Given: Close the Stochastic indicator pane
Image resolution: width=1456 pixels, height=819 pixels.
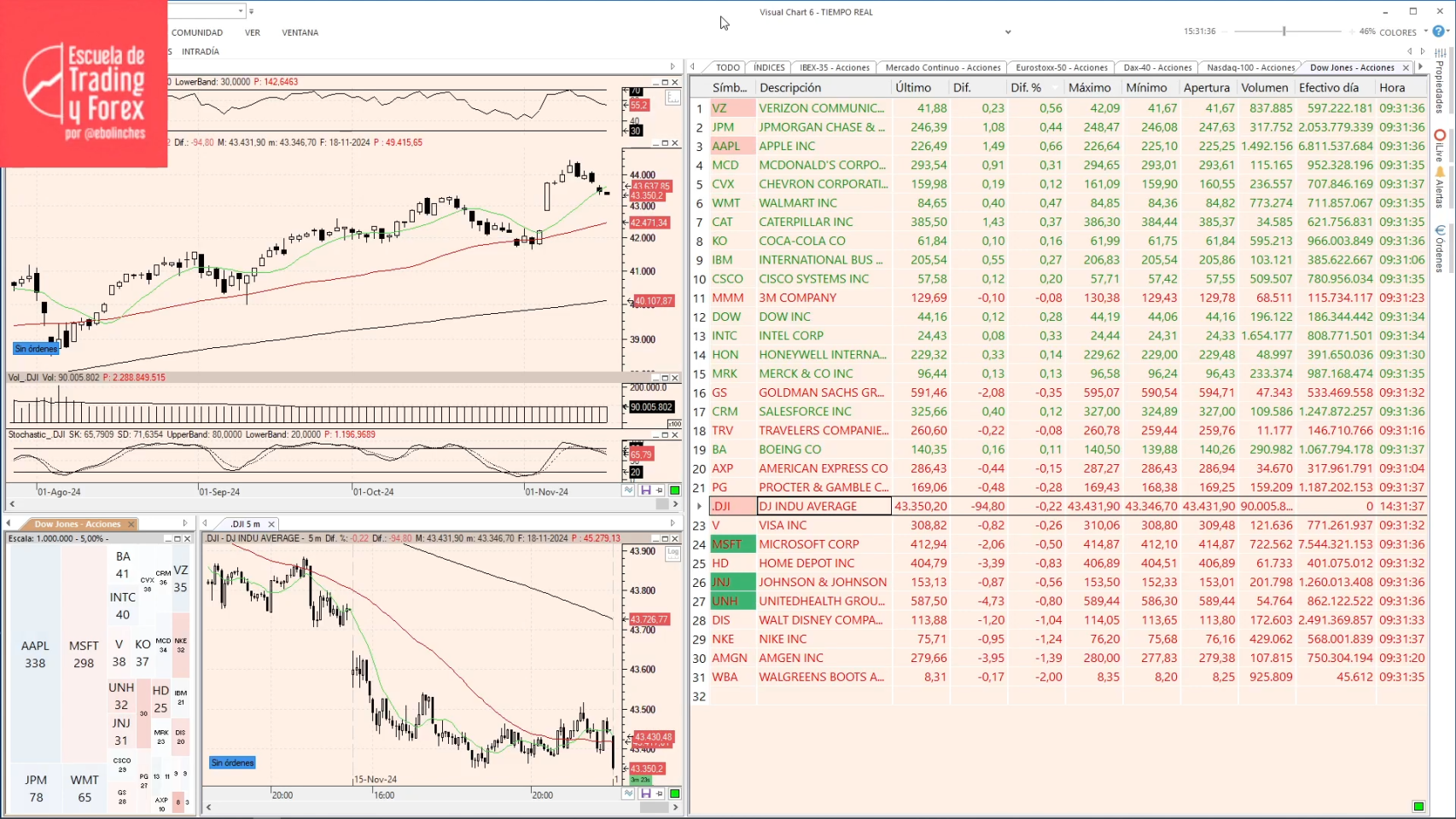Looking at the screenshot, I should 675,435.
